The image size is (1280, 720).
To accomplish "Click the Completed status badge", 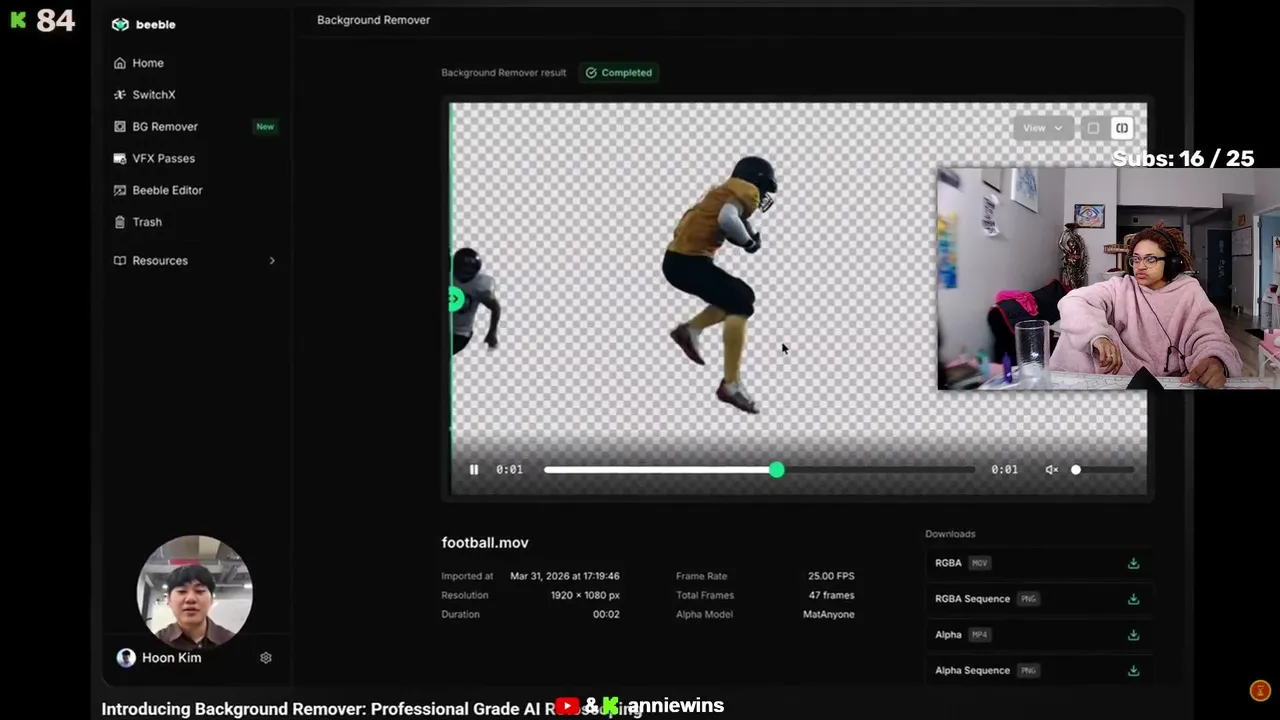I will pyautogui.click(x=619, y=73).
